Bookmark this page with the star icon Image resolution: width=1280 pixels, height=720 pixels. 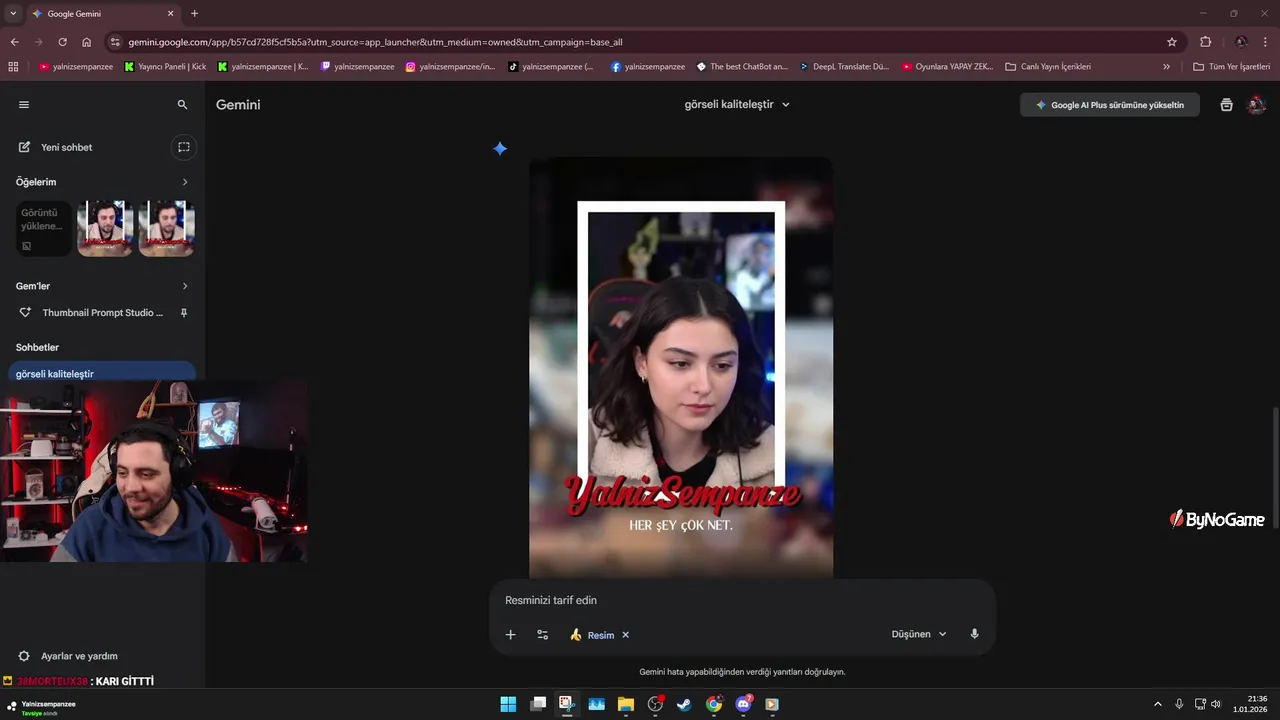click(1172, 42)
